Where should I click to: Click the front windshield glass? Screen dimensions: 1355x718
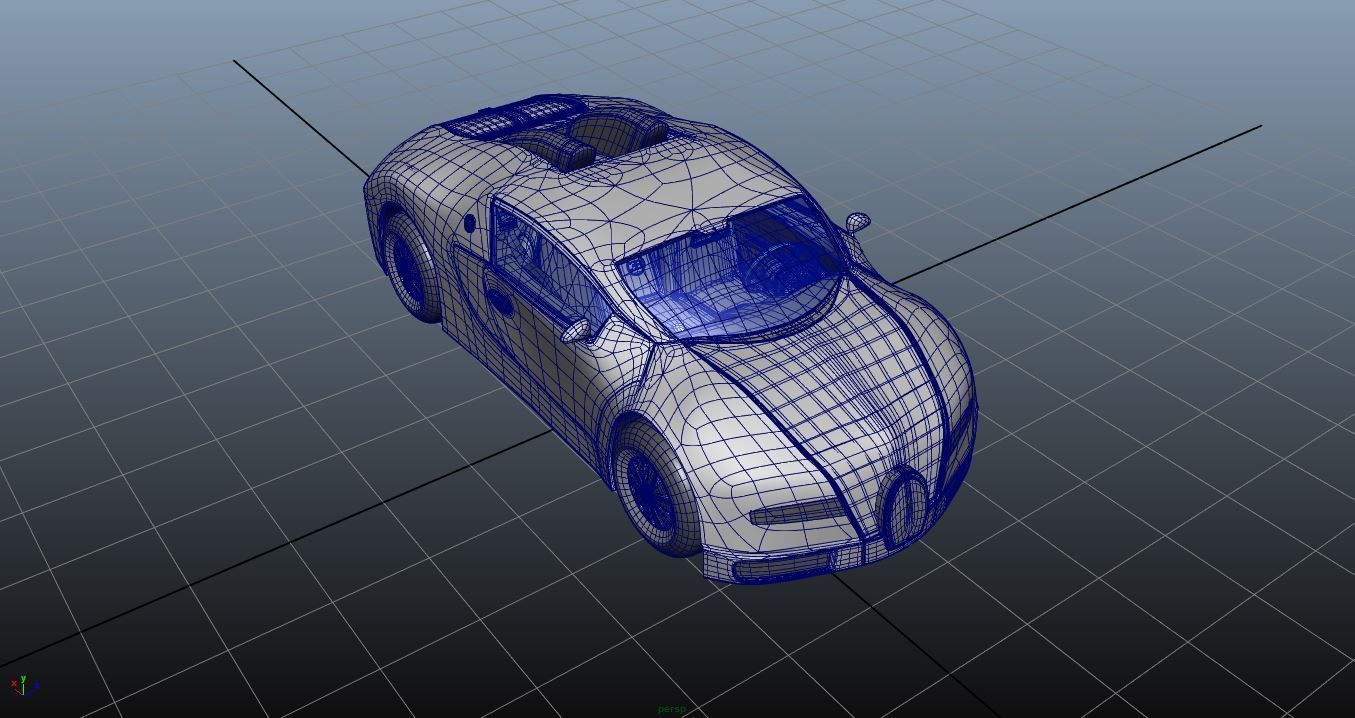(728, 272)
